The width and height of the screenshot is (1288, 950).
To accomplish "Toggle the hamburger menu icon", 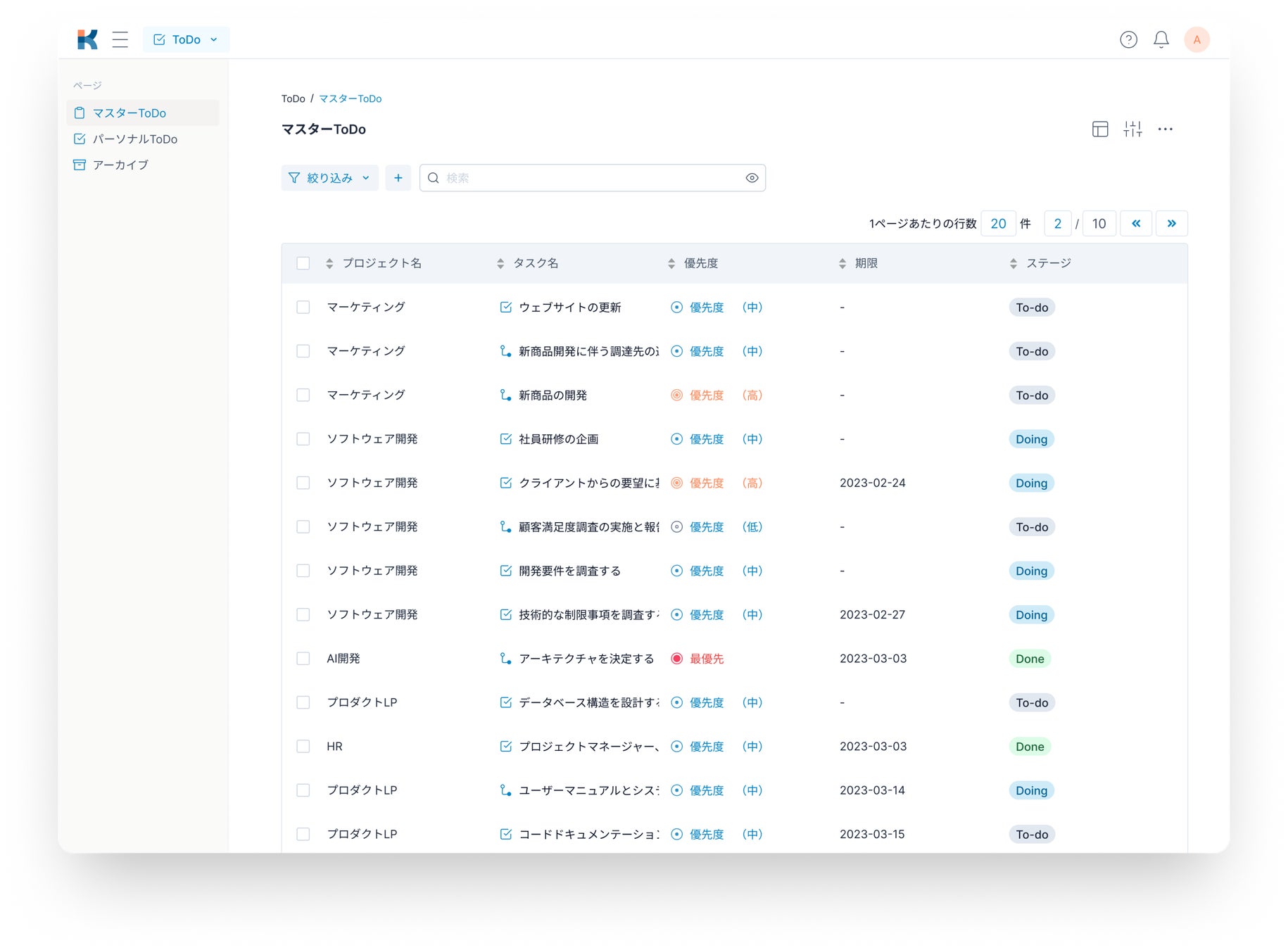I will coord(120,39).
